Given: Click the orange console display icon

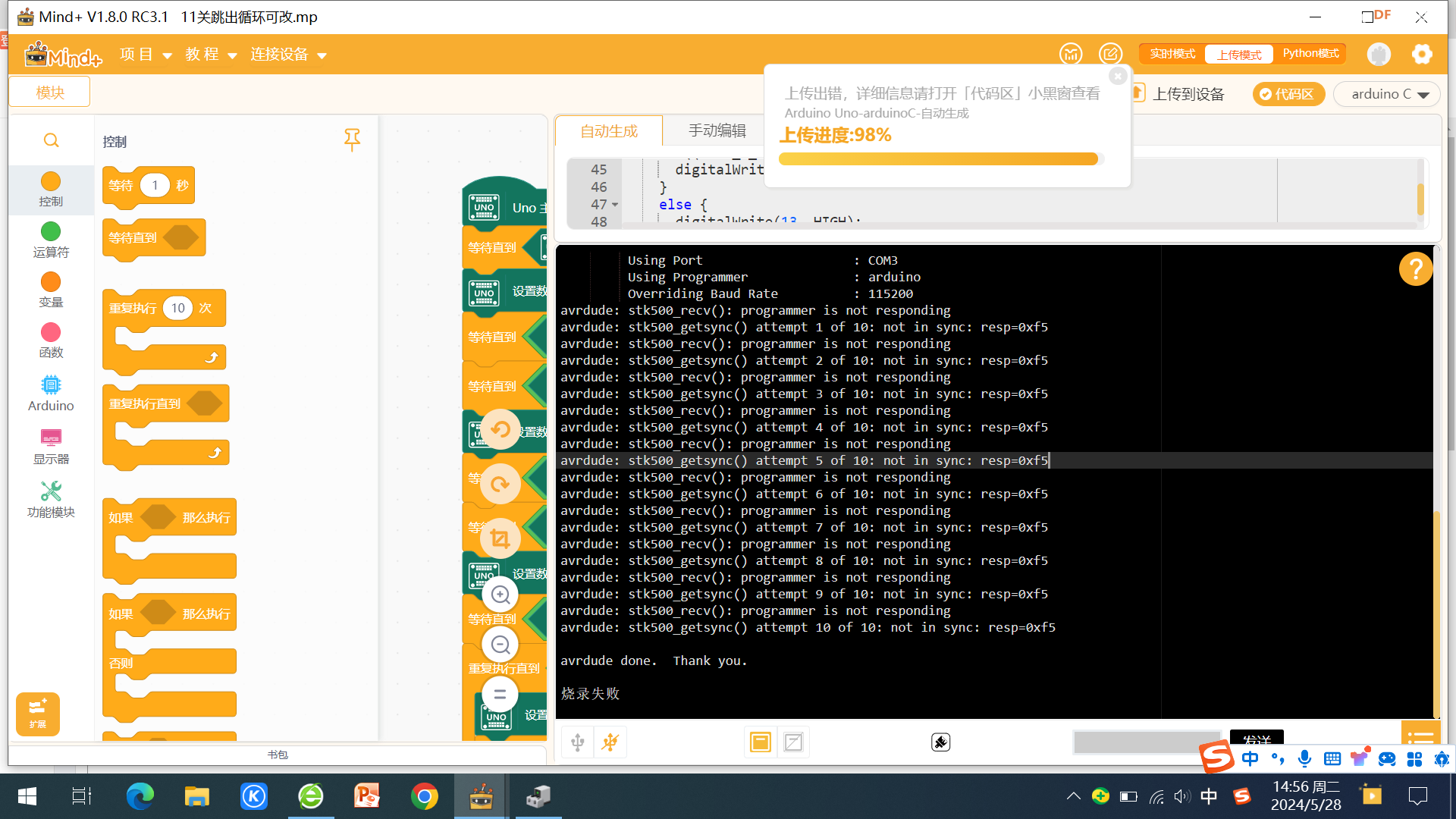Looking at the screenshot, I should coord(761,742).
